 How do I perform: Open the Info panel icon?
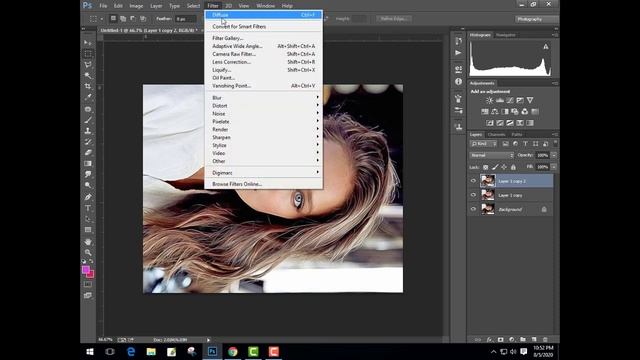click(458, 82)
